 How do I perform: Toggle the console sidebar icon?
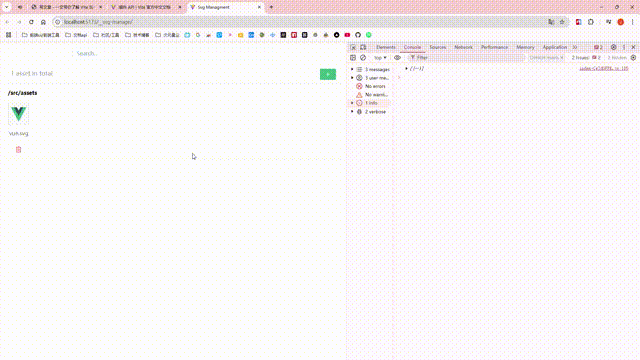coord(353,58)
